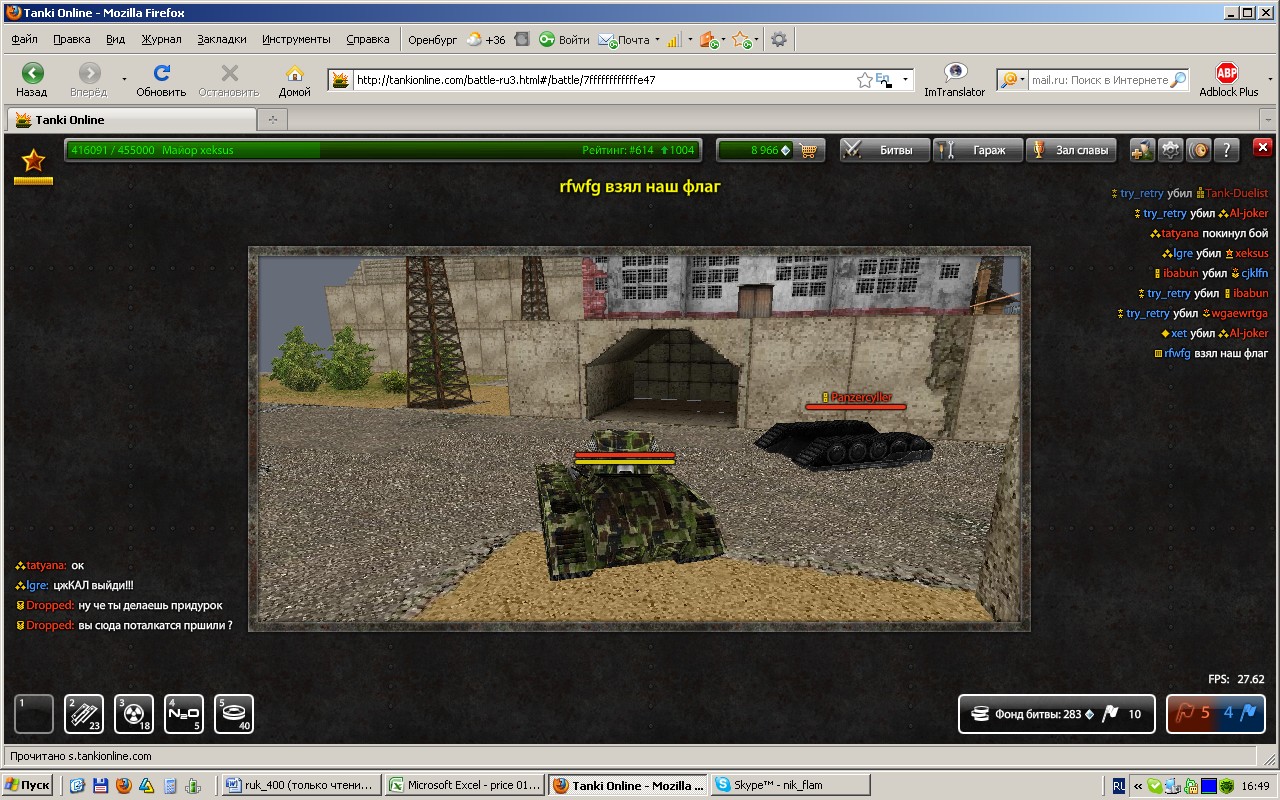Bookmark the page with the address bar star
Image resolution: width=1280 pixels, height=800 pixels.
(864, 80)
